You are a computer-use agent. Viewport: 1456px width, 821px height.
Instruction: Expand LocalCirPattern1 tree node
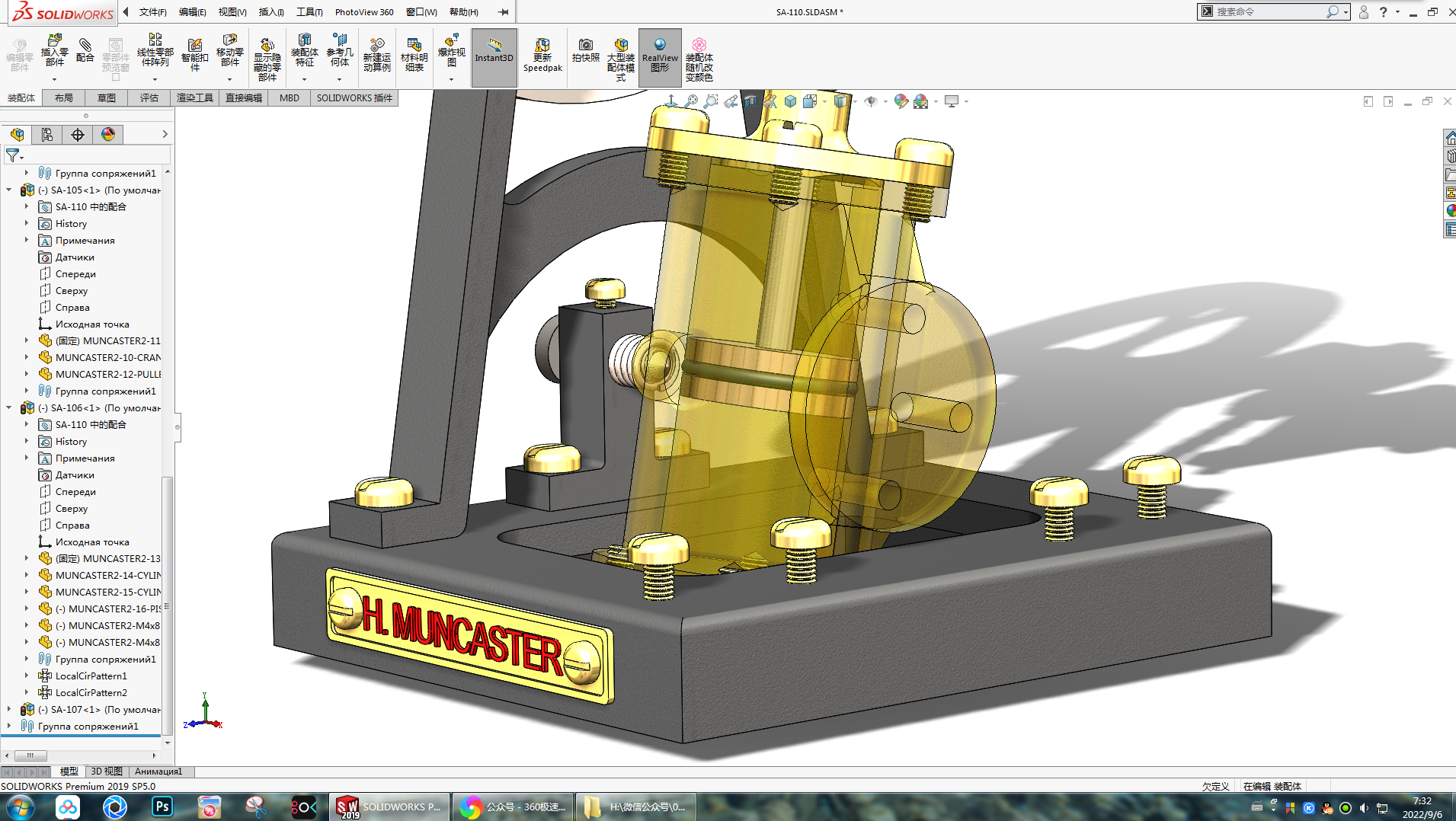pyautogui.click(x=27, y=676)
